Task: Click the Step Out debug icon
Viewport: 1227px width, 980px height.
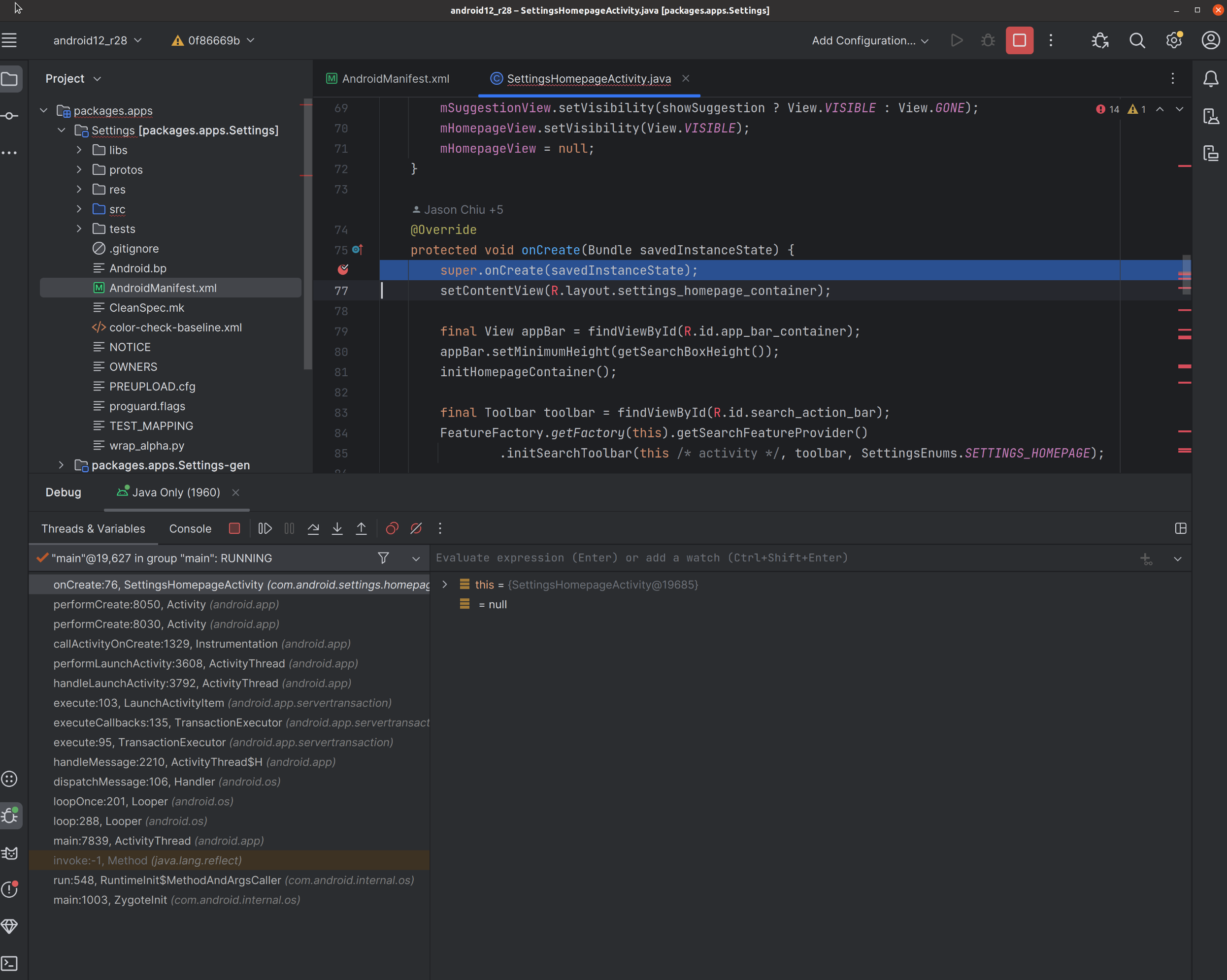Action: (361, 529)
